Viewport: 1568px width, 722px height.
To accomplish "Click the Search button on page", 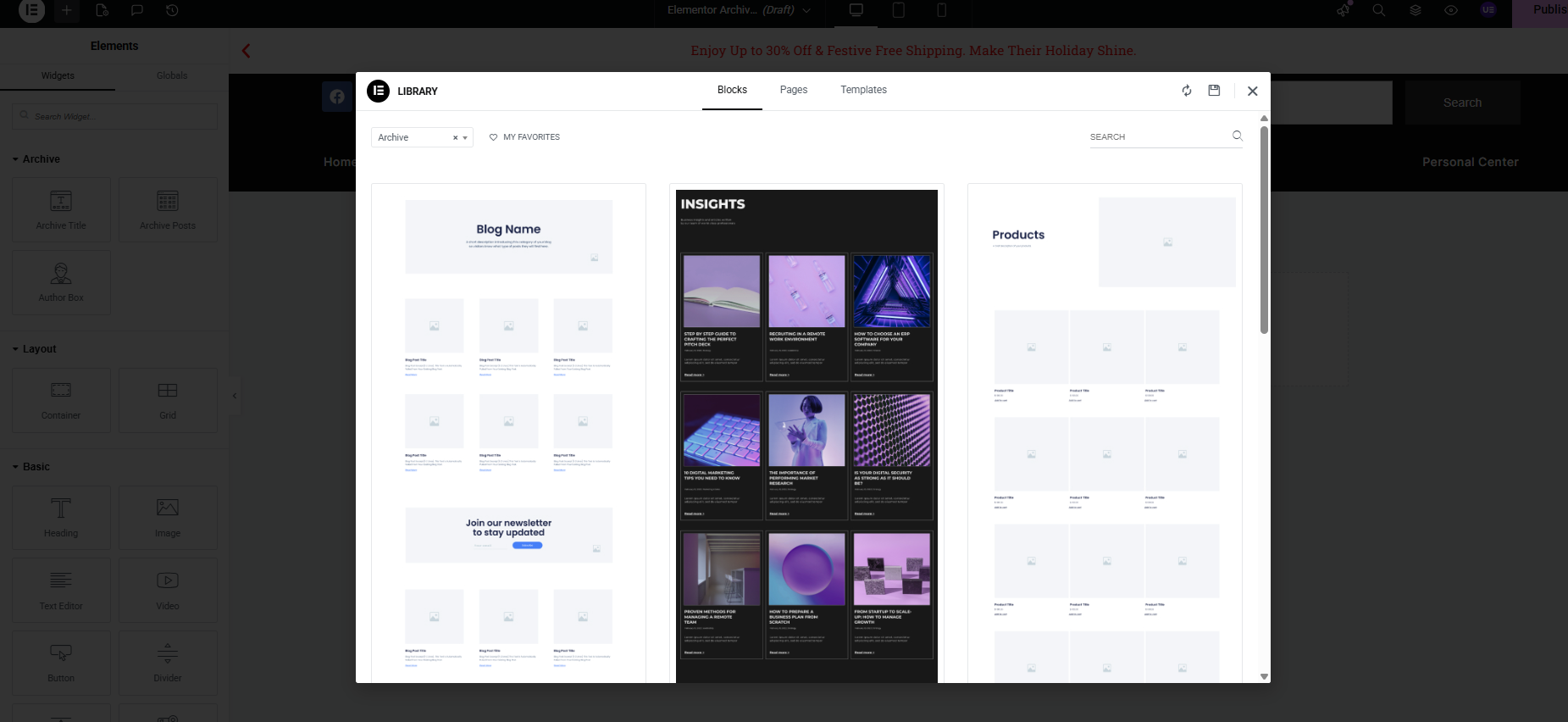I will click(x=1462, y=103).
